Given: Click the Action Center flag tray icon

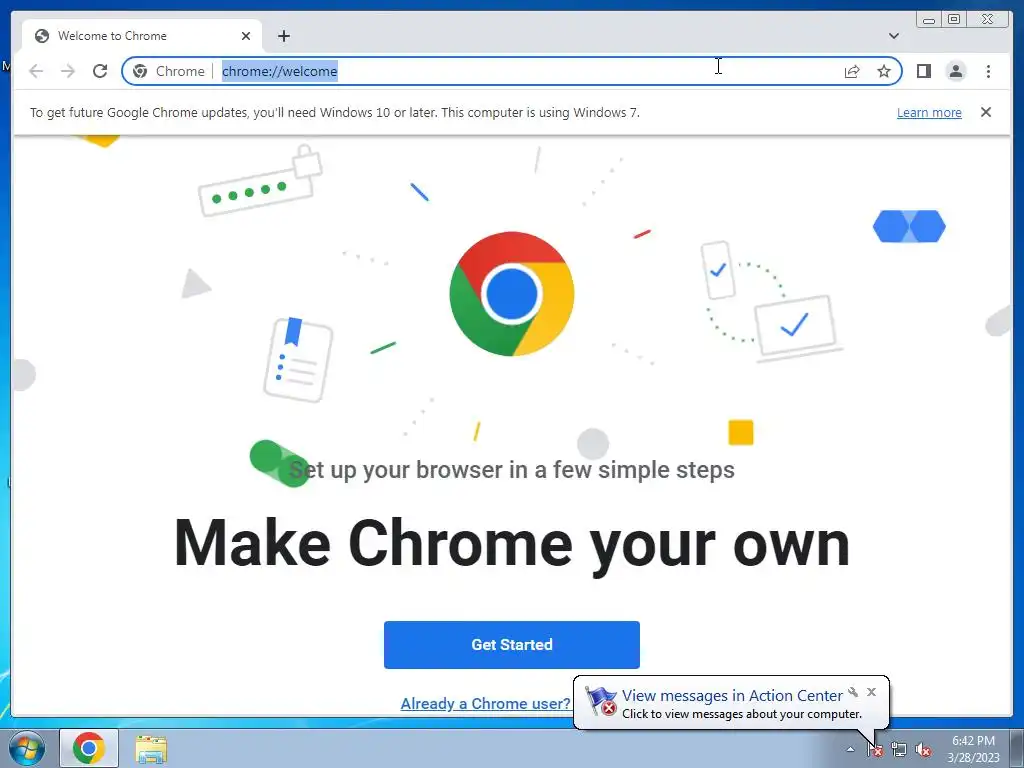Looking at the screenshot, I should (x=874, y=750).
